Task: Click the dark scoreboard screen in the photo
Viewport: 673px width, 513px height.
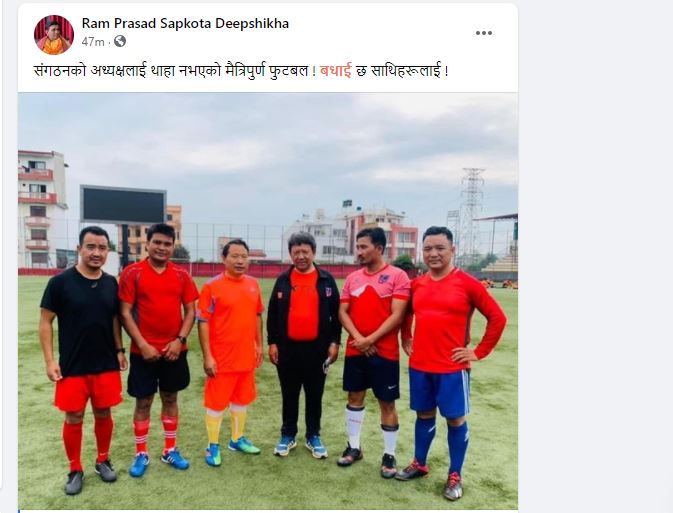Action: tap(123, 204)
